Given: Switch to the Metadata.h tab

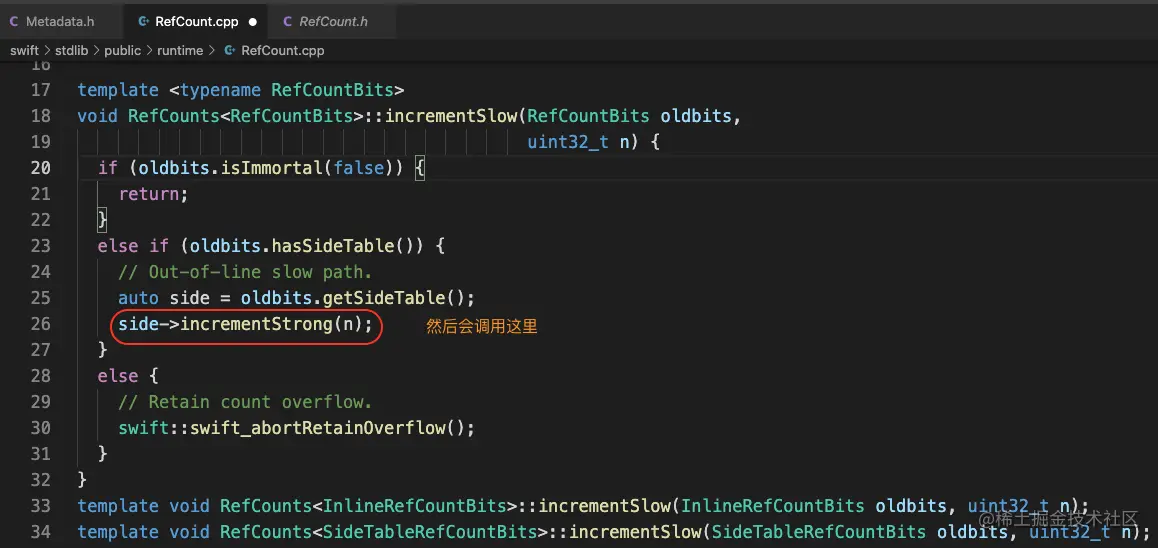Looking at the screenshot, I should [x=59, y=21].
